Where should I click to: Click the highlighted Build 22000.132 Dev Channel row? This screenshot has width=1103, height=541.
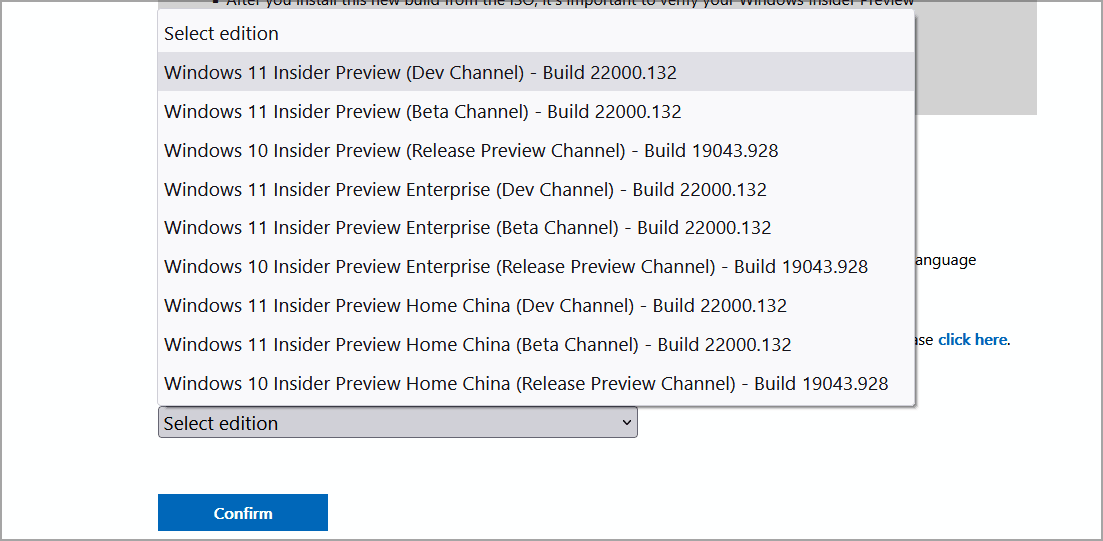click(610, 73)
